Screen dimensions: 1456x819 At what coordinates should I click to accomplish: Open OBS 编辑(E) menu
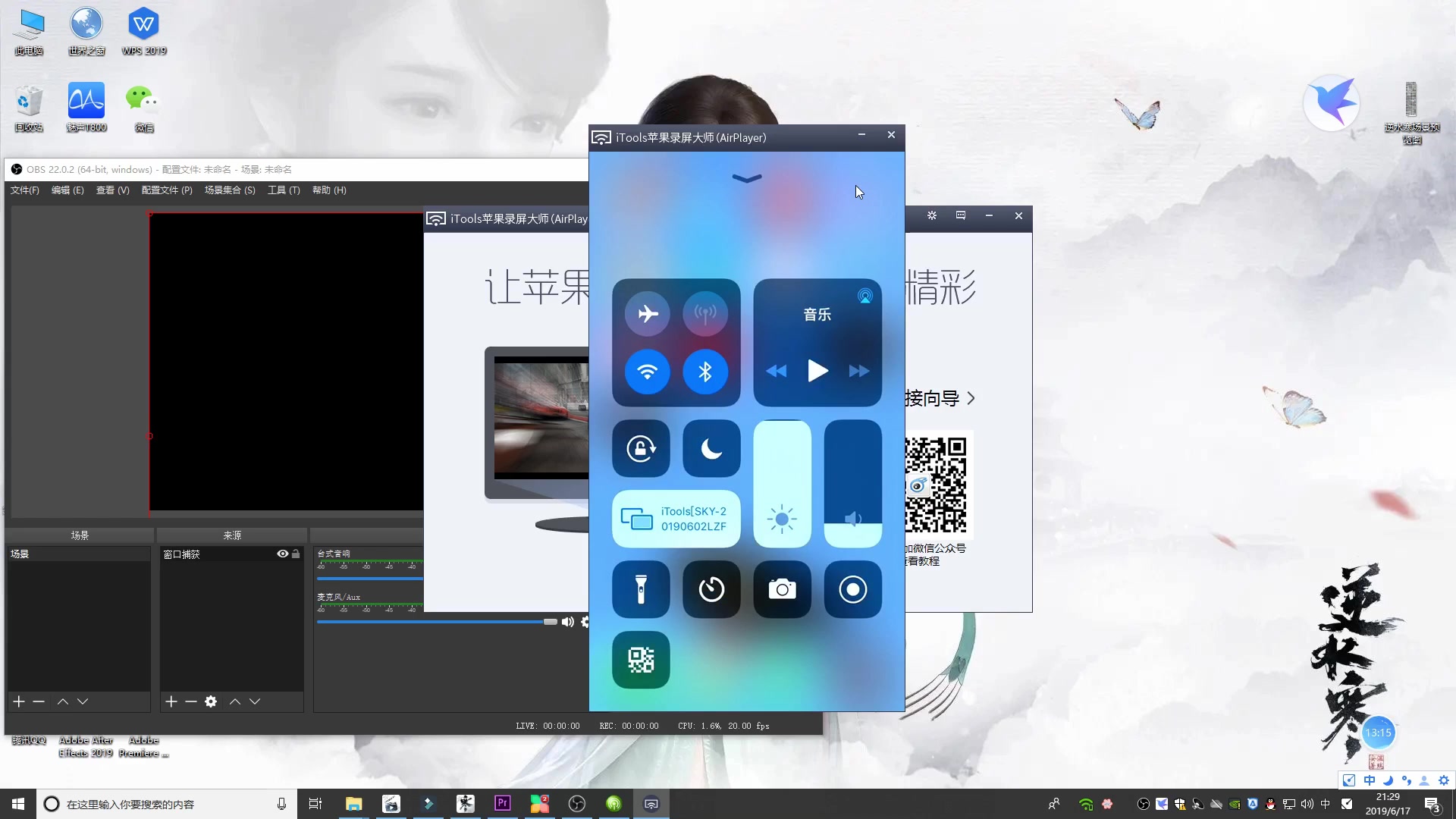coord(67,190)
